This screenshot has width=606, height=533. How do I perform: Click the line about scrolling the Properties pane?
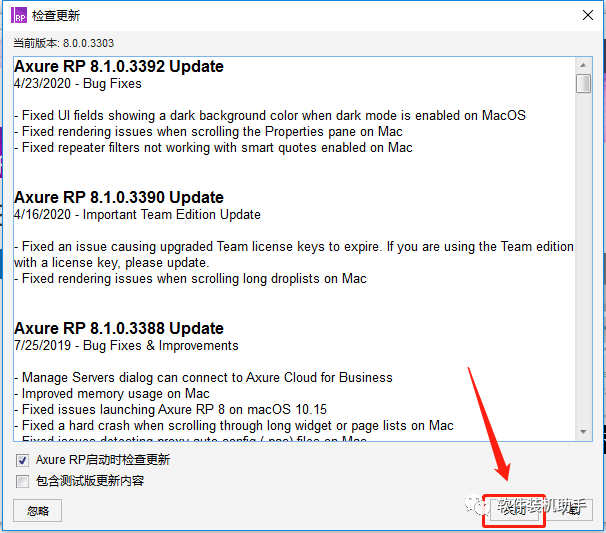point(208,131)
